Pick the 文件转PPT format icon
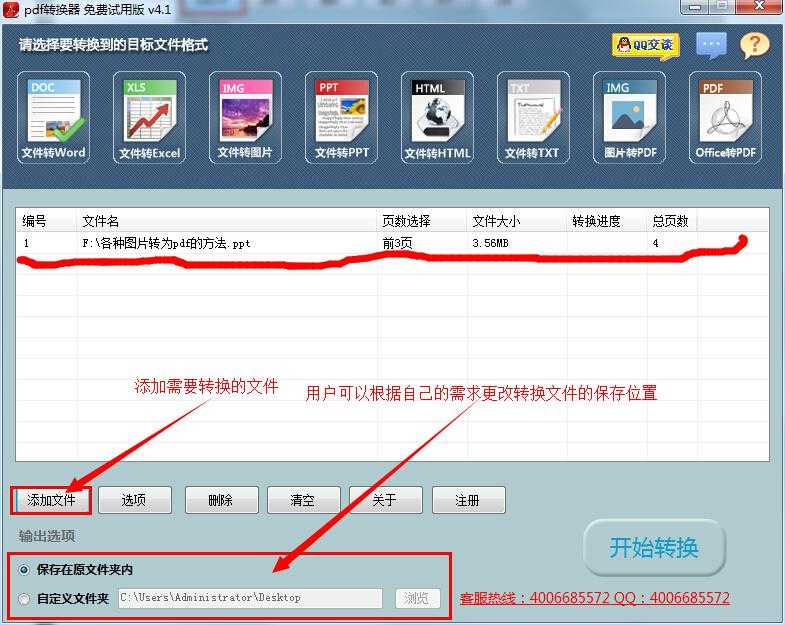Screen dimensions: 785x625 click(x=342, y=117)
